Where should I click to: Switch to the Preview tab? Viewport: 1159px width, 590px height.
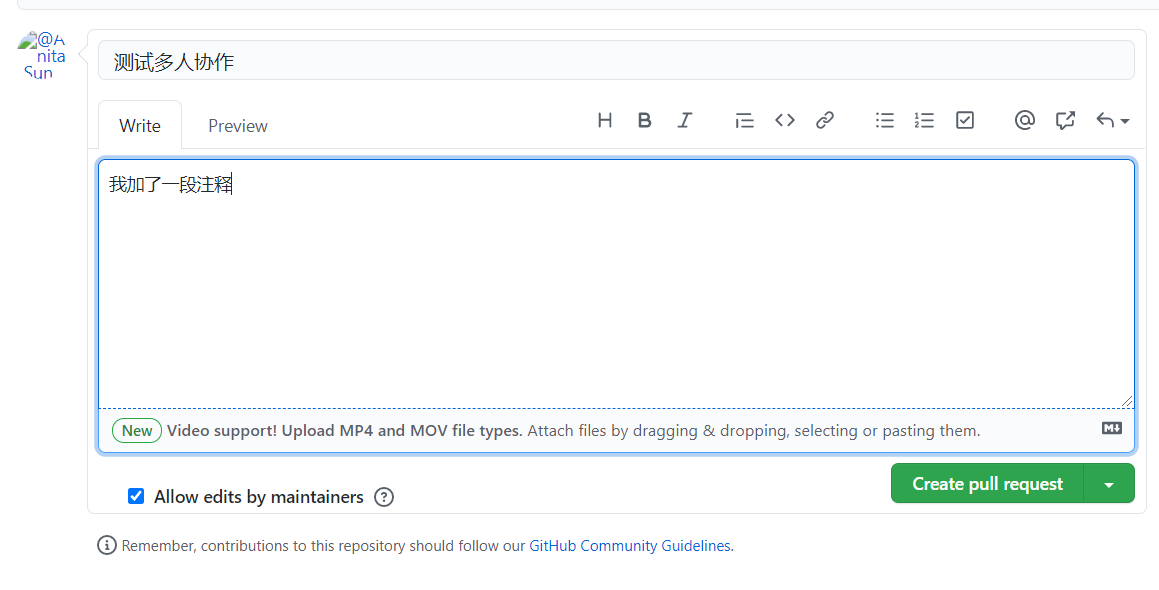(x=238, y=126)
